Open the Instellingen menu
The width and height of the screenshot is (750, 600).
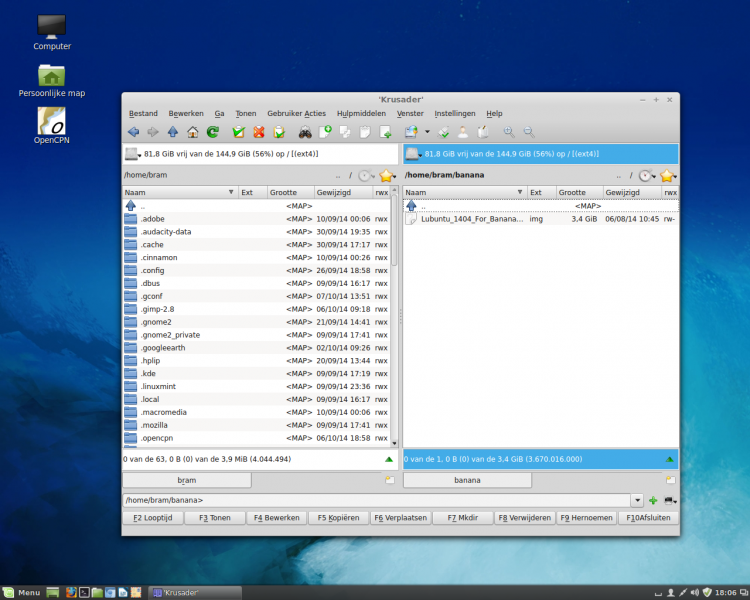coord(455,113)
